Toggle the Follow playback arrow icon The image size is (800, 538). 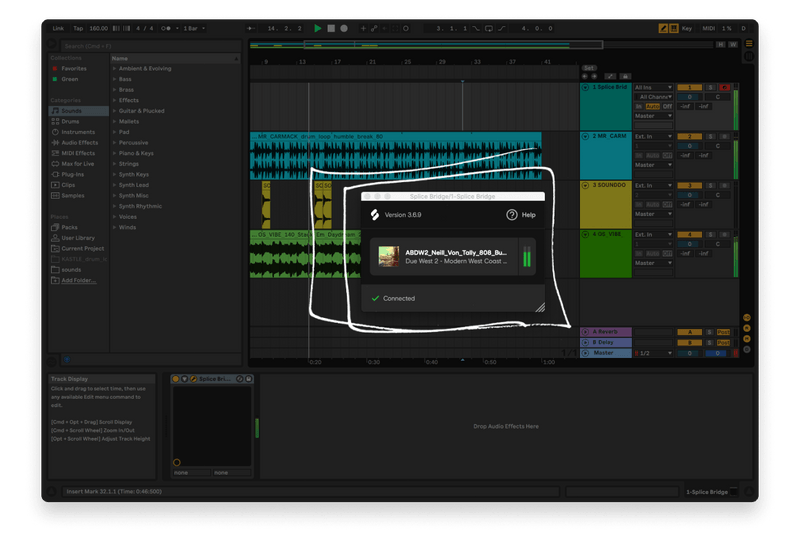pyautogui.click(x=251, y=29)
